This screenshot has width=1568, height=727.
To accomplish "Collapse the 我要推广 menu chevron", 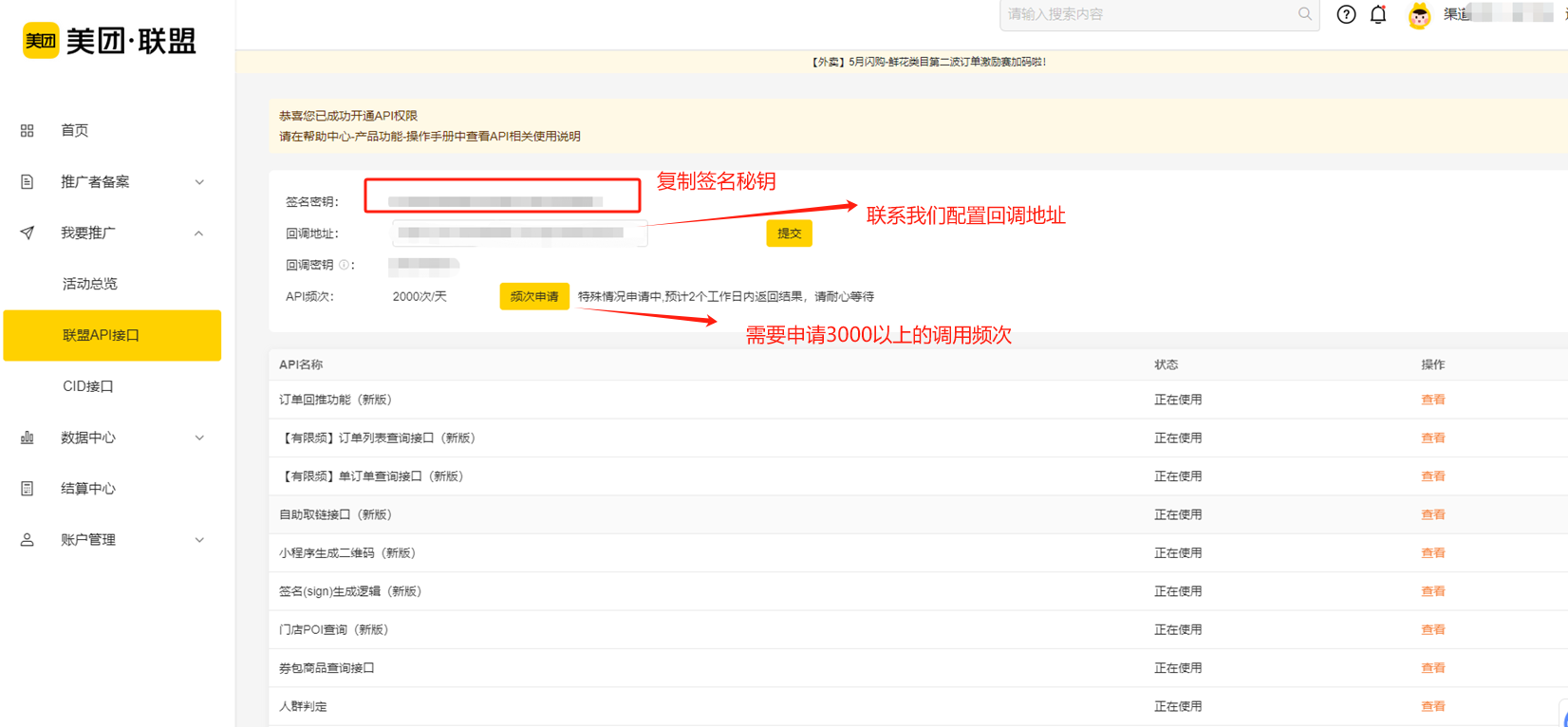I will point(199,233).
